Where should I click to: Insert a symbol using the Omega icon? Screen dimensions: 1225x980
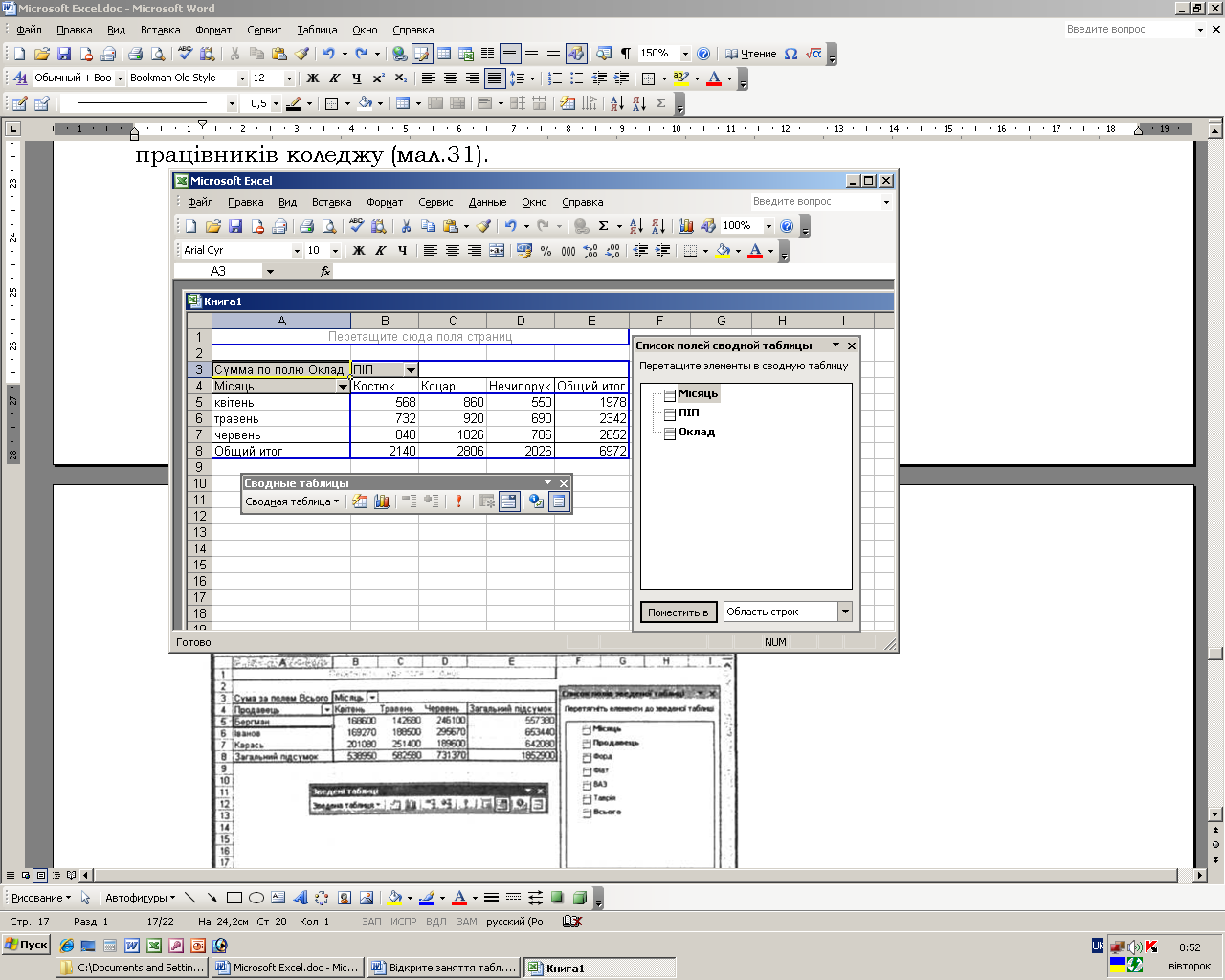coord(791,54)
